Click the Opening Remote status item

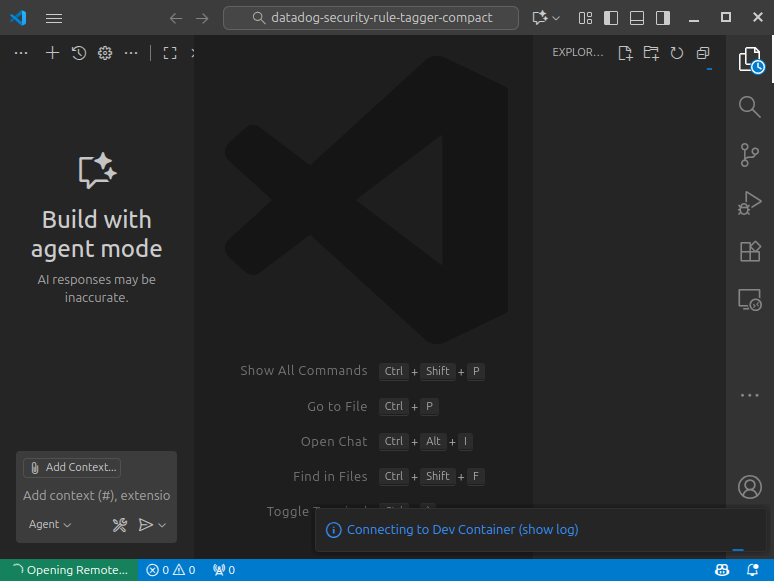tap(69, 570)
